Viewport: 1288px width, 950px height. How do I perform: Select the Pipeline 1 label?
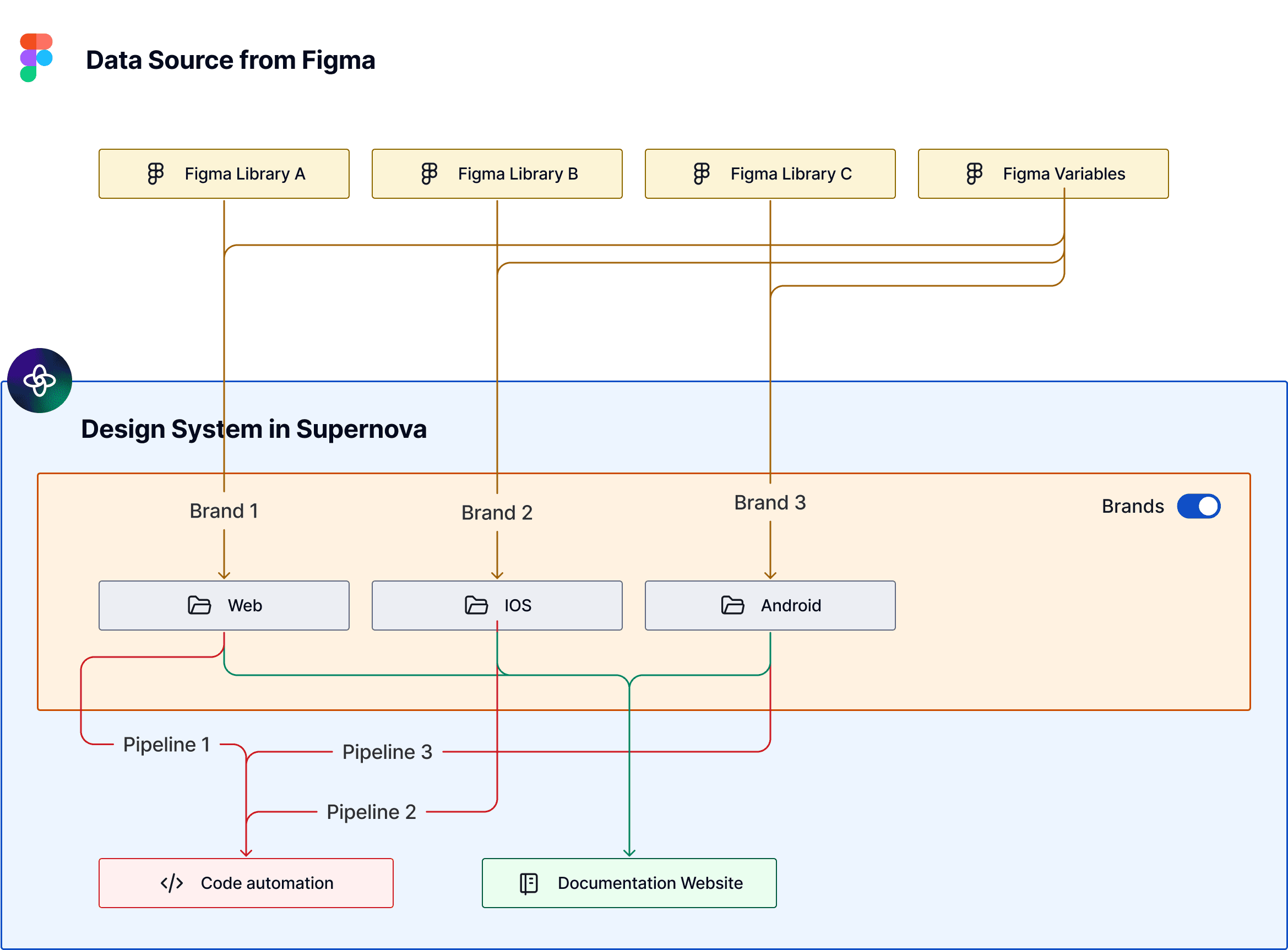166,744
